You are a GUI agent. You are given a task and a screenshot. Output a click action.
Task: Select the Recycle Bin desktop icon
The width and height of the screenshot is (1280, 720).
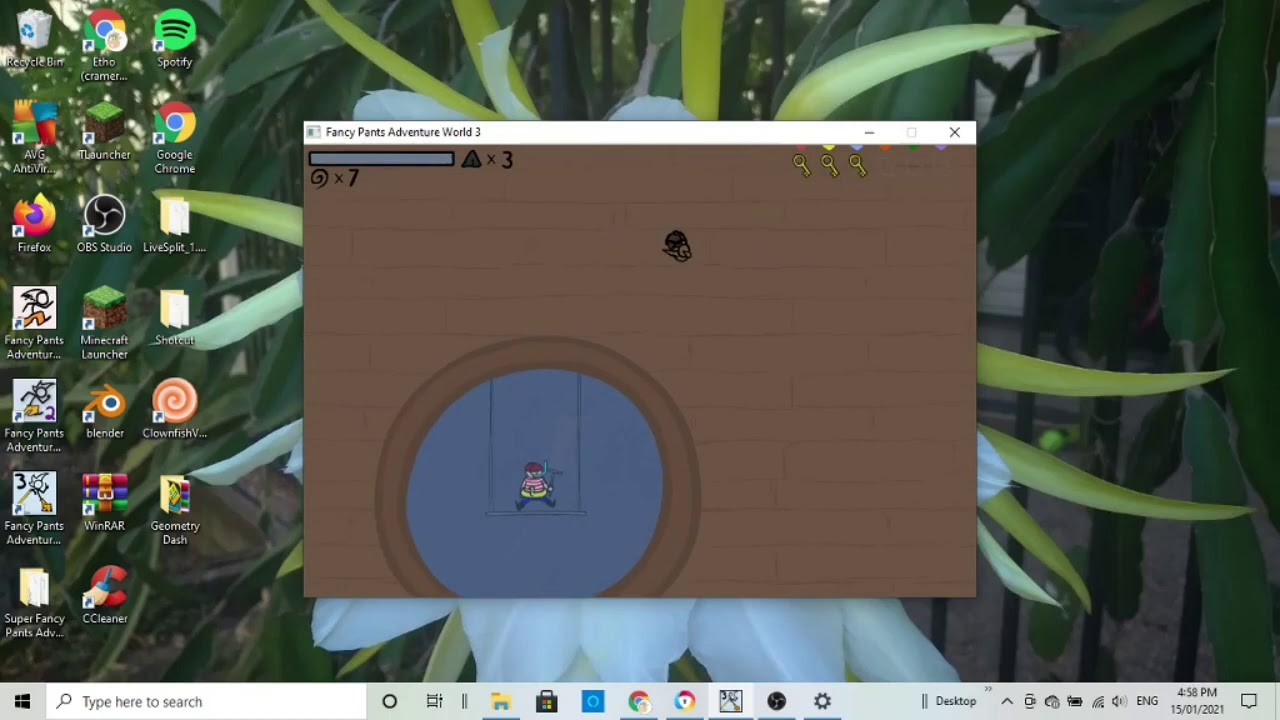point(34,40)
